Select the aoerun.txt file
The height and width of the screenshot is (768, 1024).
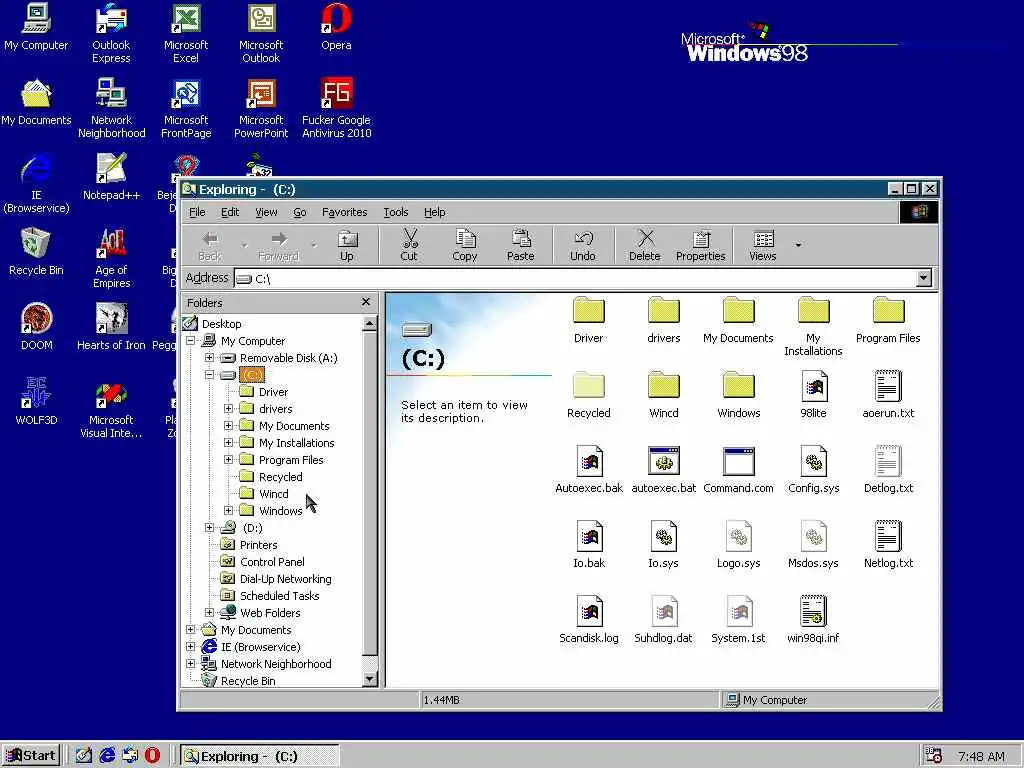[888, 395]
